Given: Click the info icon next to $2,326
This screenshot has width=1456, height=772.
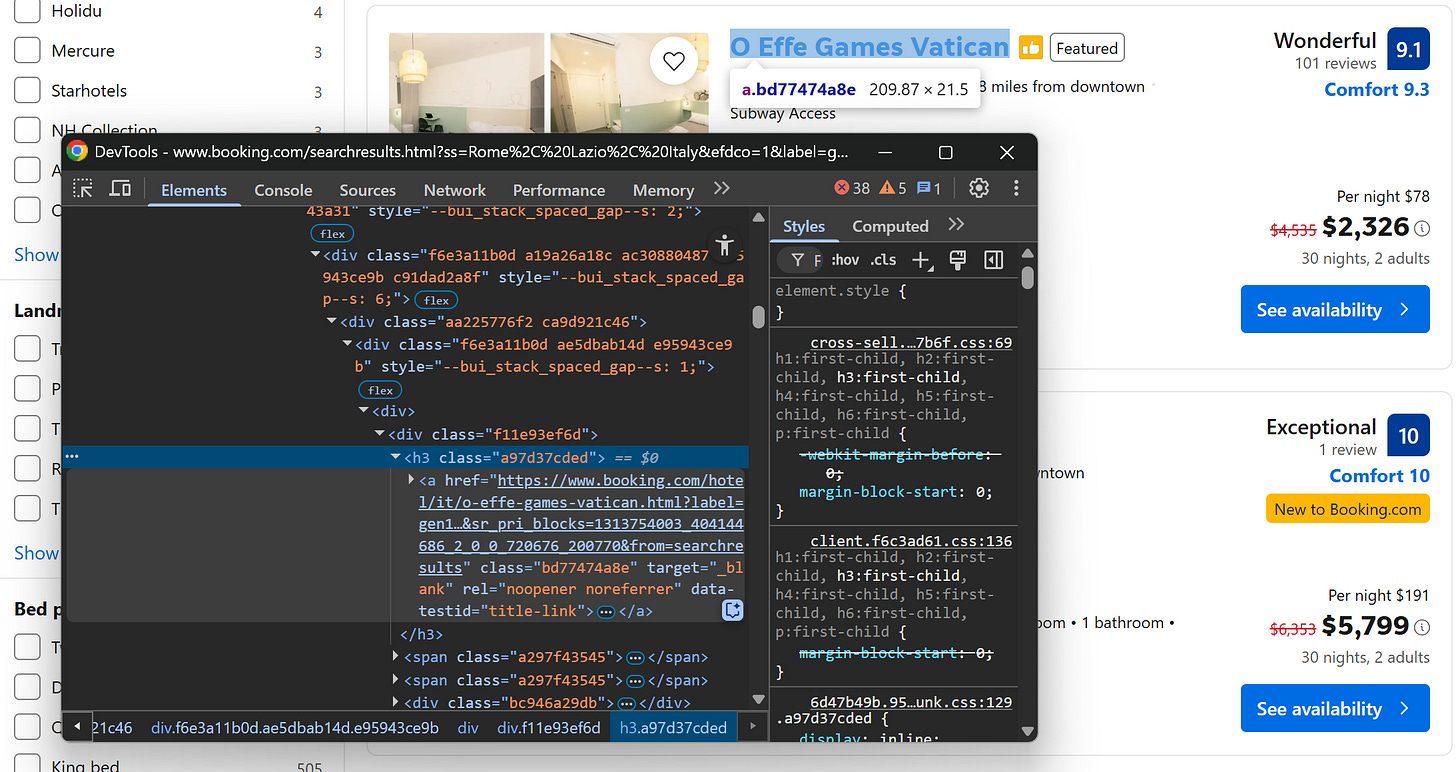Looking at the screenshot, I should click(x=1422, y=228).
